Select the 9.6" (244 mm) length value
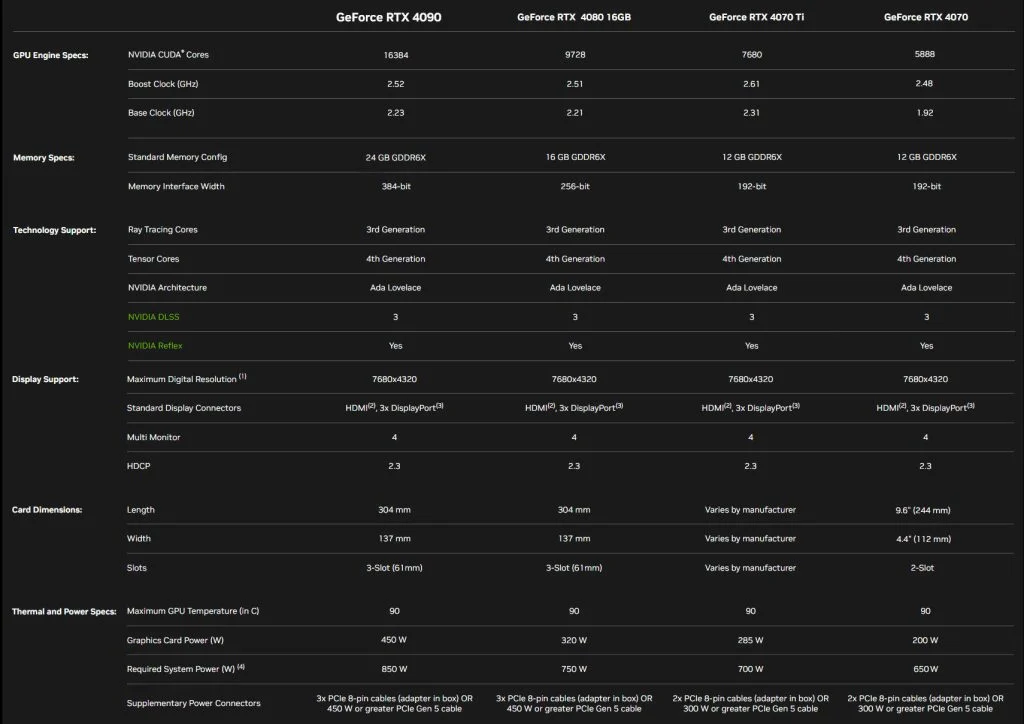The image size is (1024, 724). (x=926, y=510)
